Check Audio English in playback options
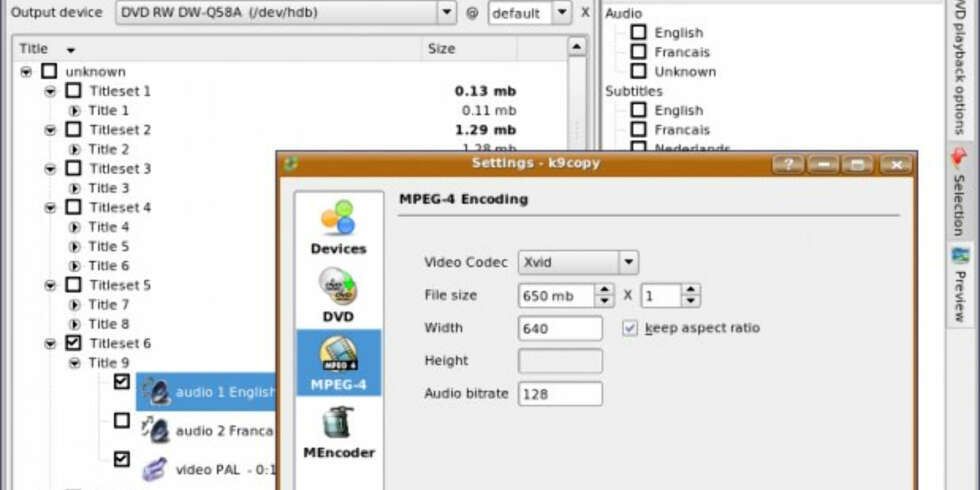This screenshot has width=980, height=490. tap(638, 32)
